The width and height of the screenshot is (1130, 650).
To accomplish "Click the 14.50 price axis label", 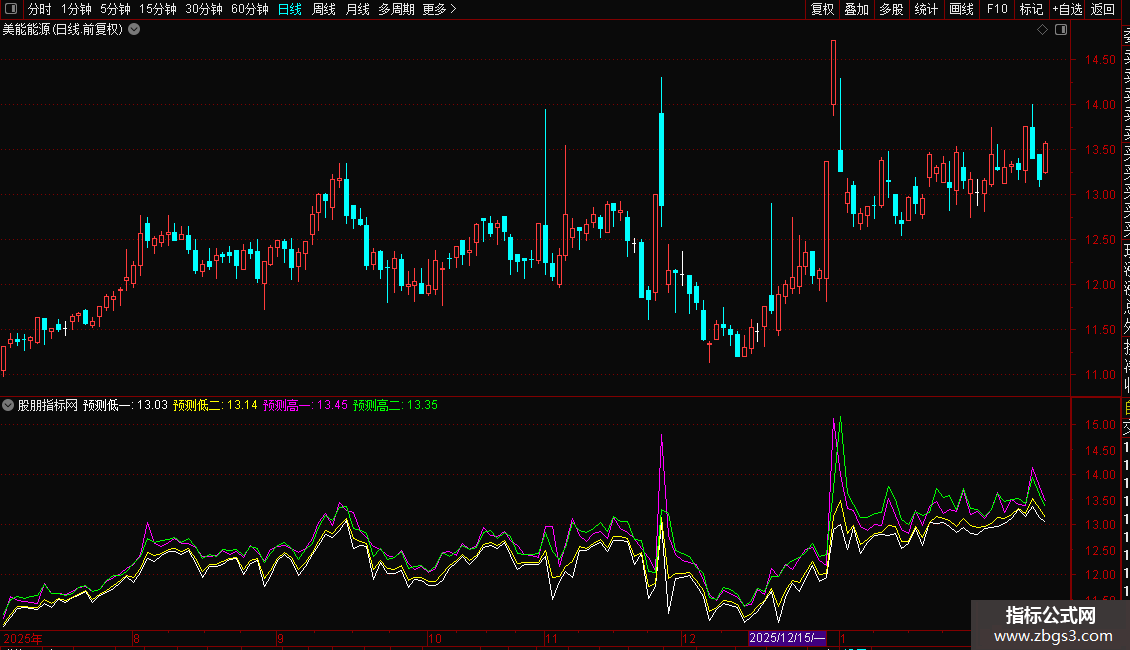I will click(1100, 60).
